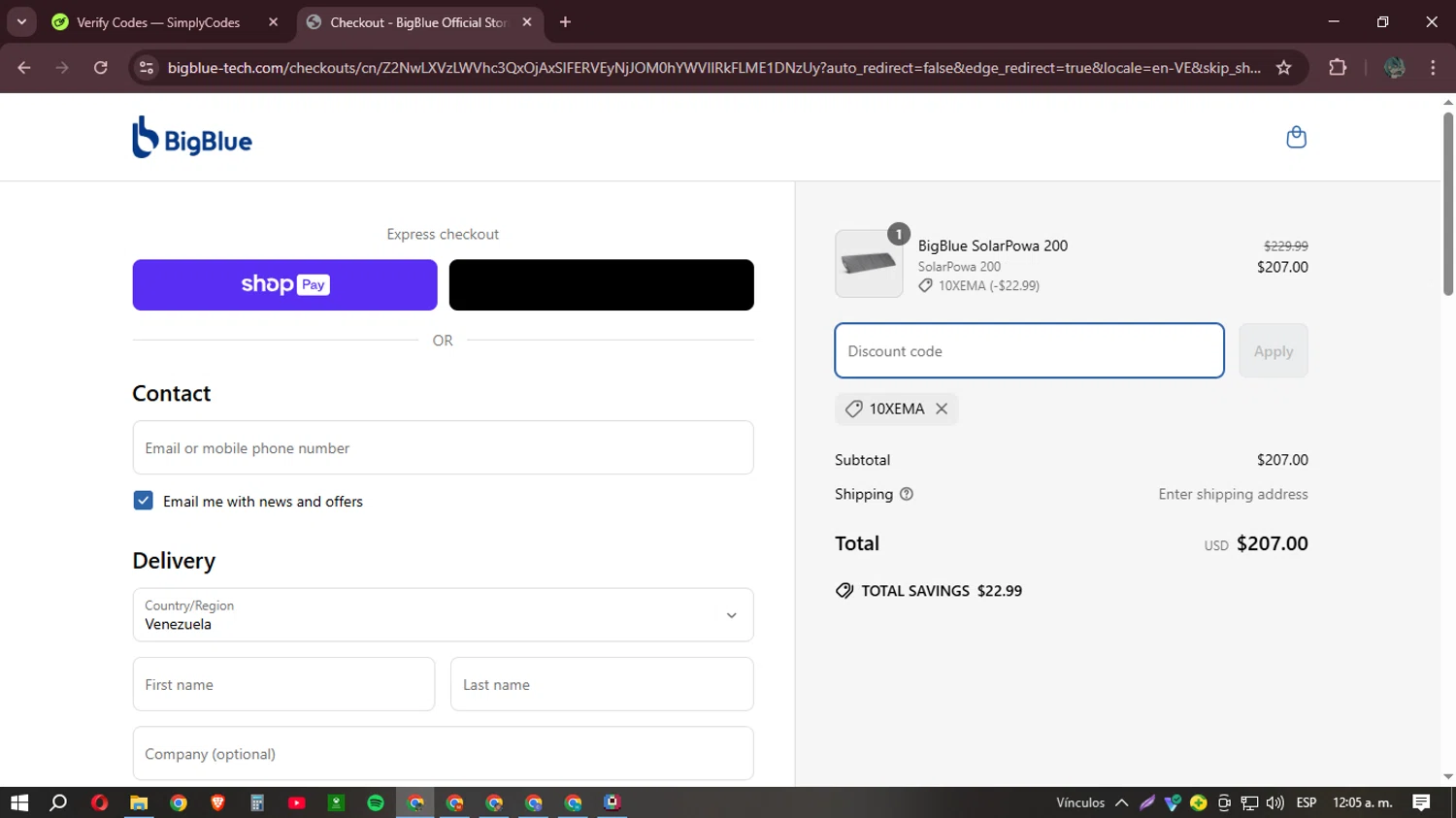
Task: Click the BigBlue SolarPowa 200 product name
Action: coord(992,245)
